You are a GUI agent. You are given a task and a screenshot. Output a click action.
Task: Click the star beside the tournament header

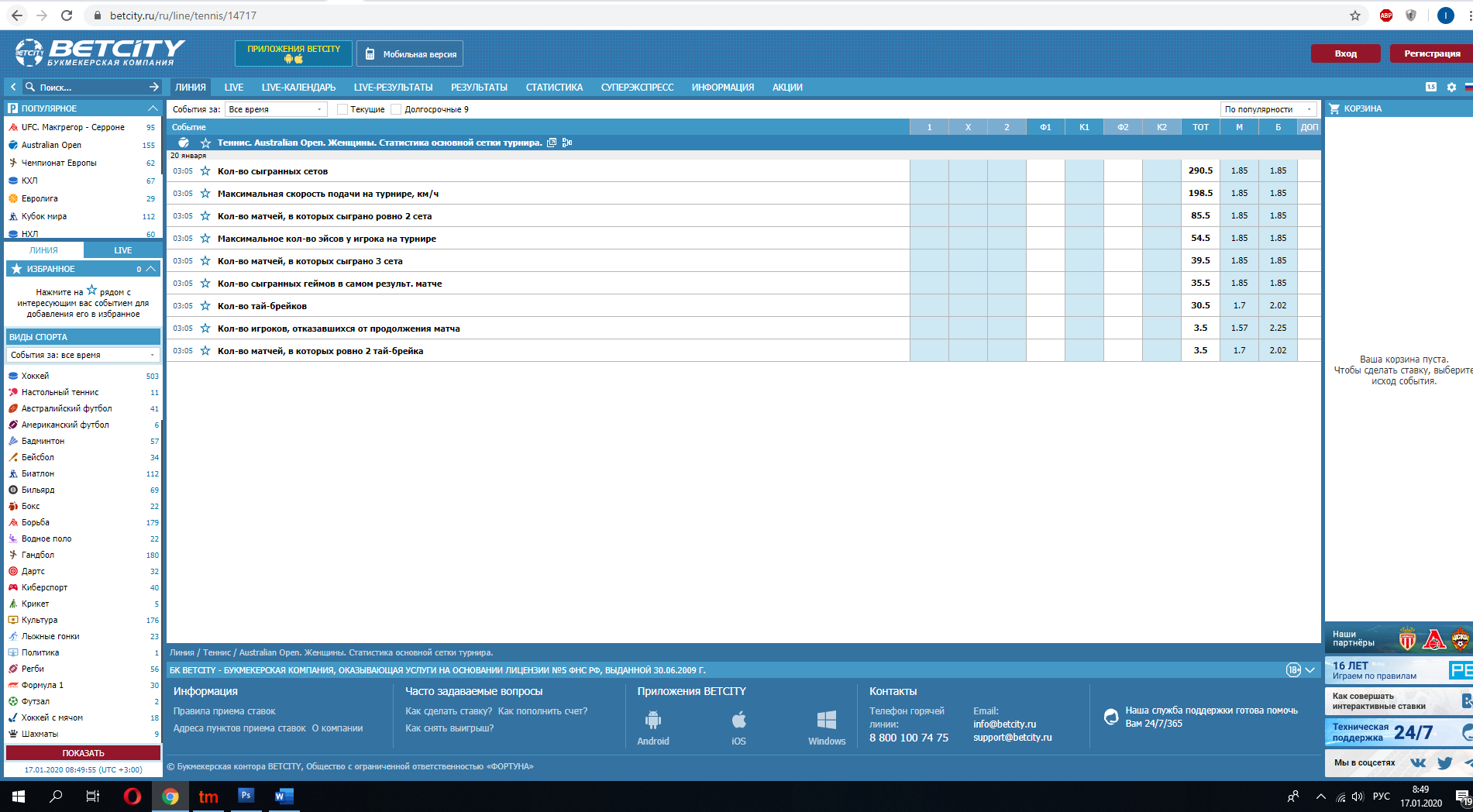tap(205, 143)
